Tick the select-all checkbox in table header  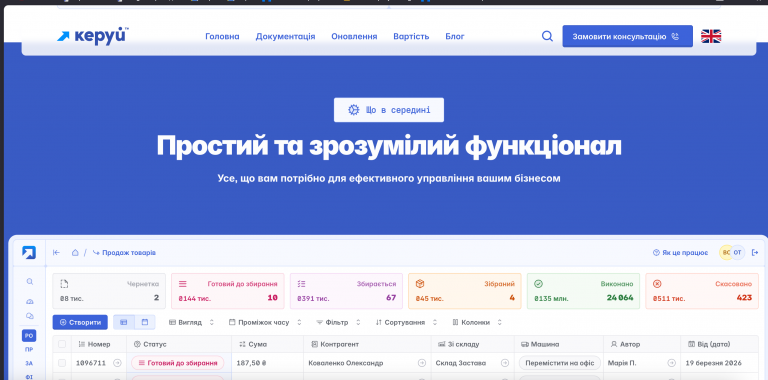(62, 344)
